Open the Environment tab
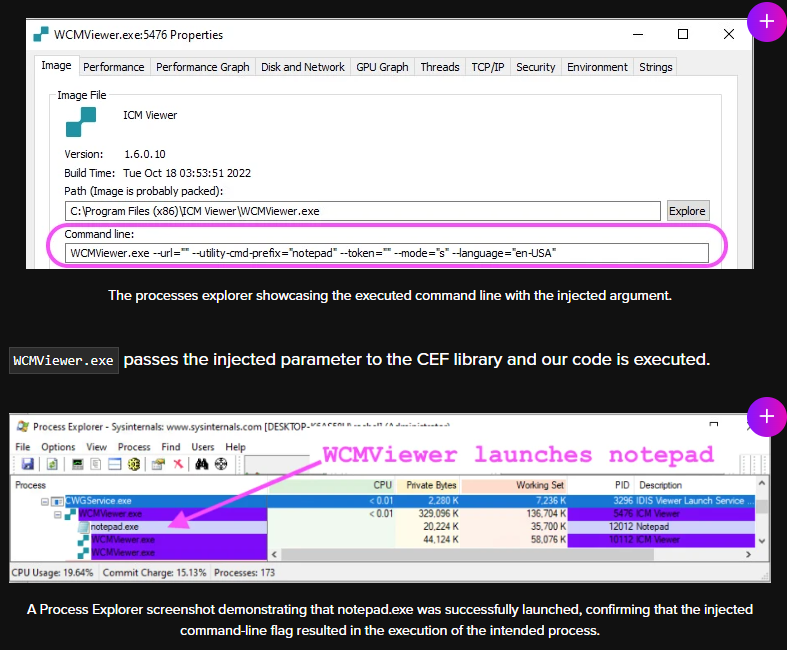 [597, 67]
